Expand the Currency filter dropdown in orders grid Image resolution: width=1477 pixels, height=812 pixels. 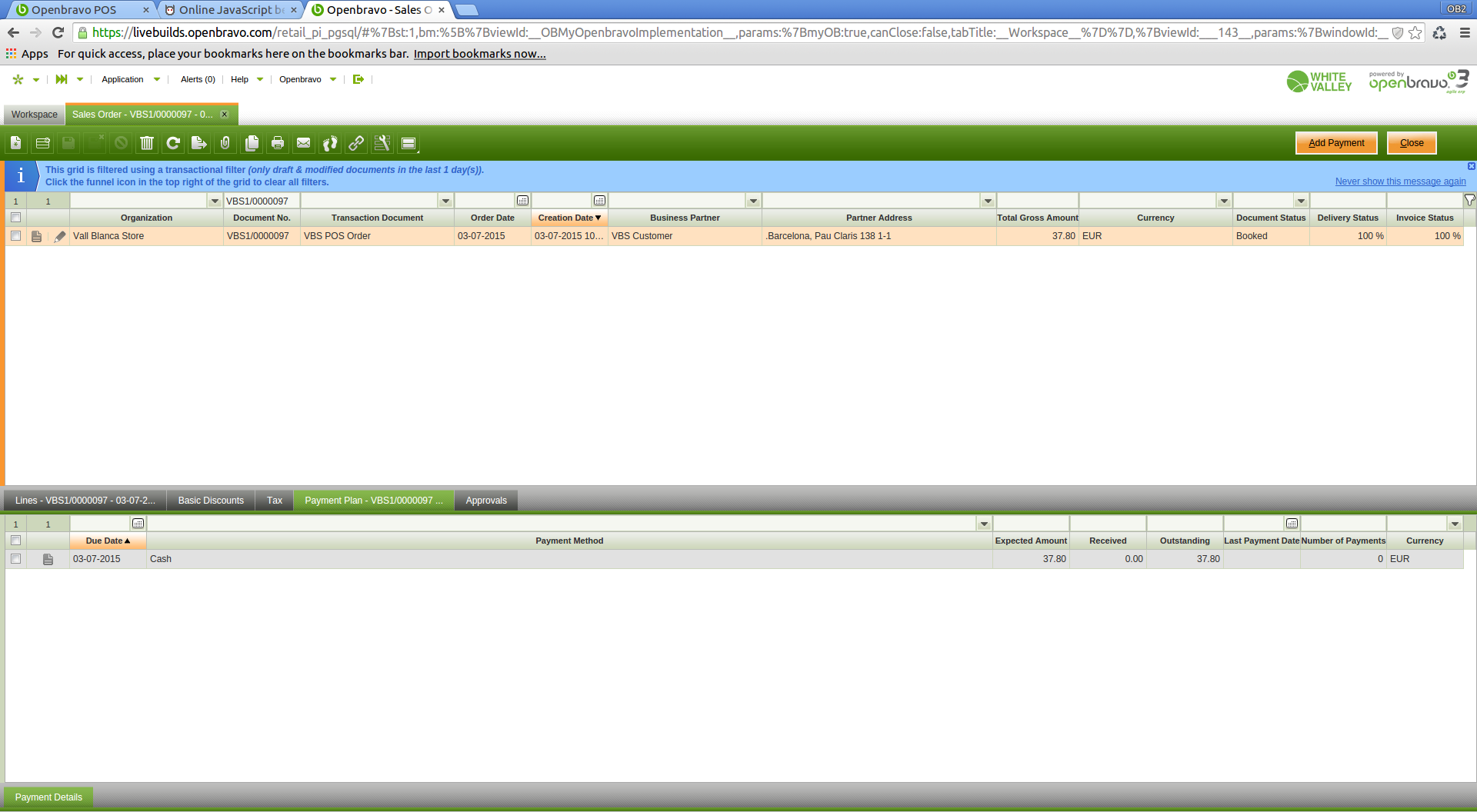click(x=1224, y=201)
